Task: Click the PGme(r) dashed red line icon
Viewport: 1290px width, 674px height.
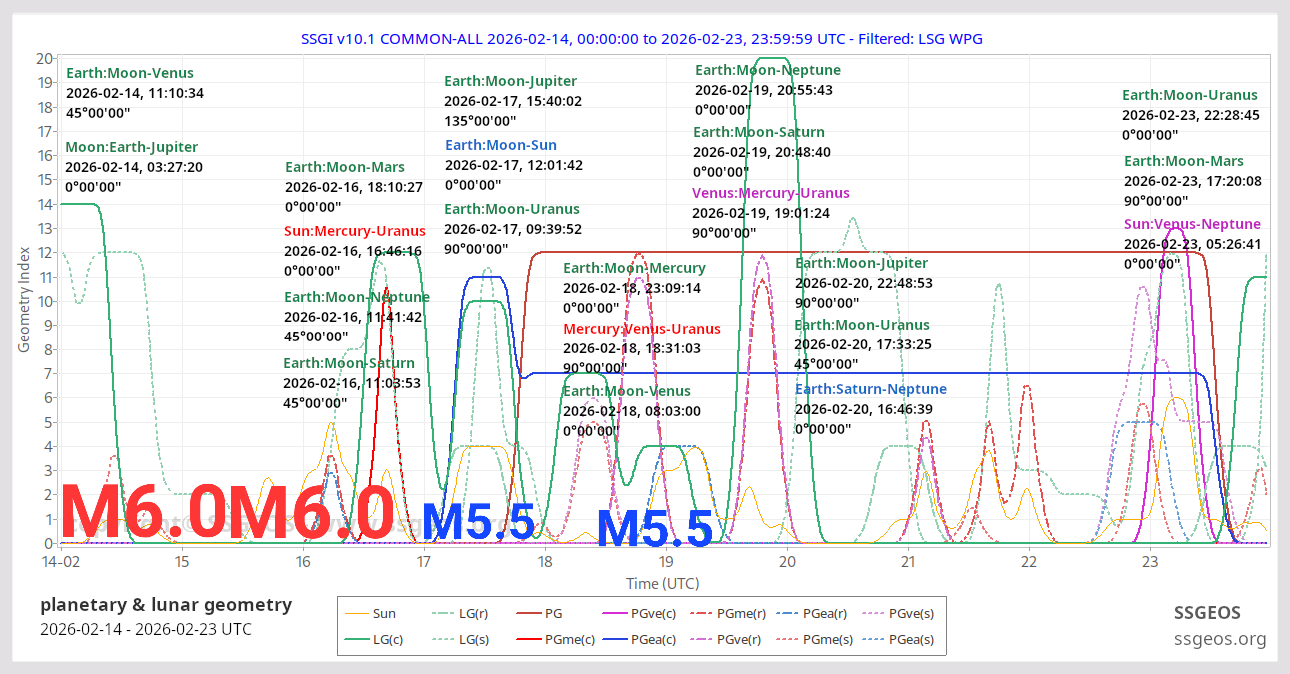Action: (x=701, y=613)
